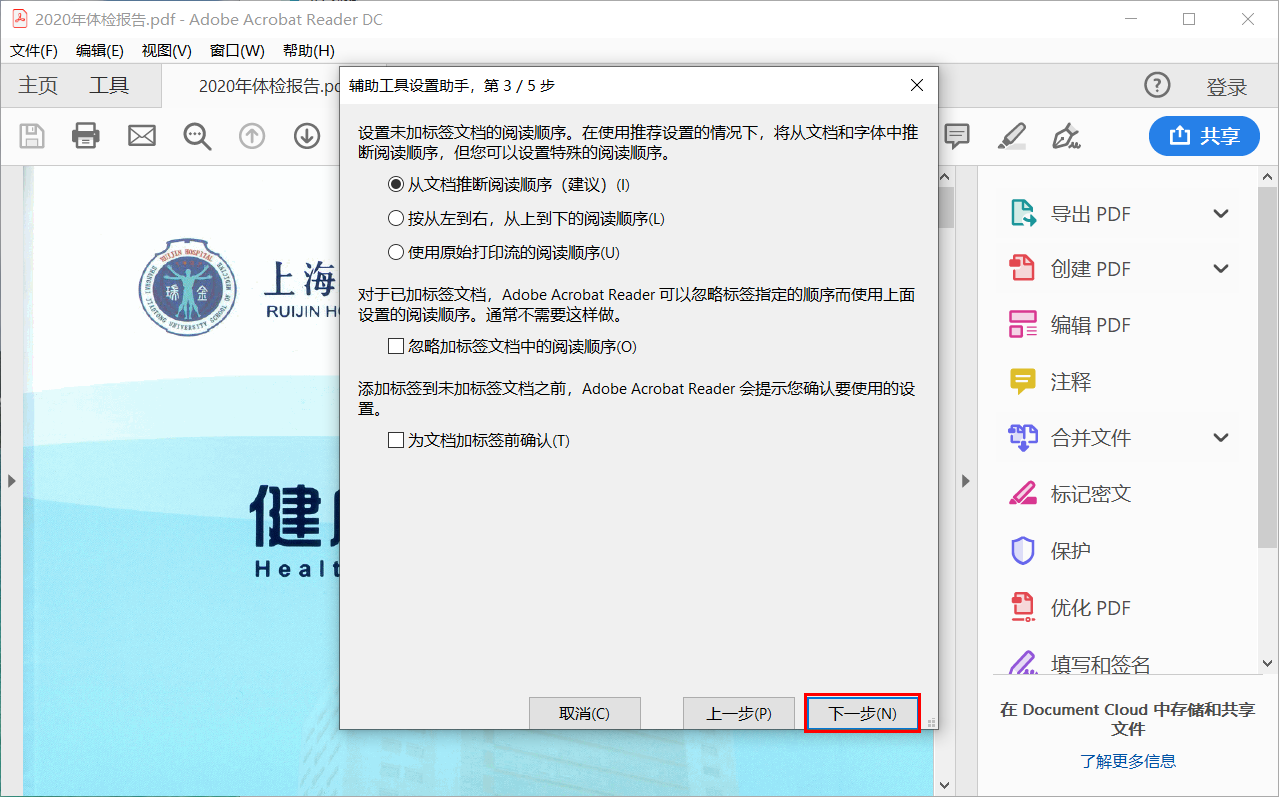This screenshot has height=797, width=1279.
Task: Click the document vertical scrollbar thumb
Action: (945, 208)
